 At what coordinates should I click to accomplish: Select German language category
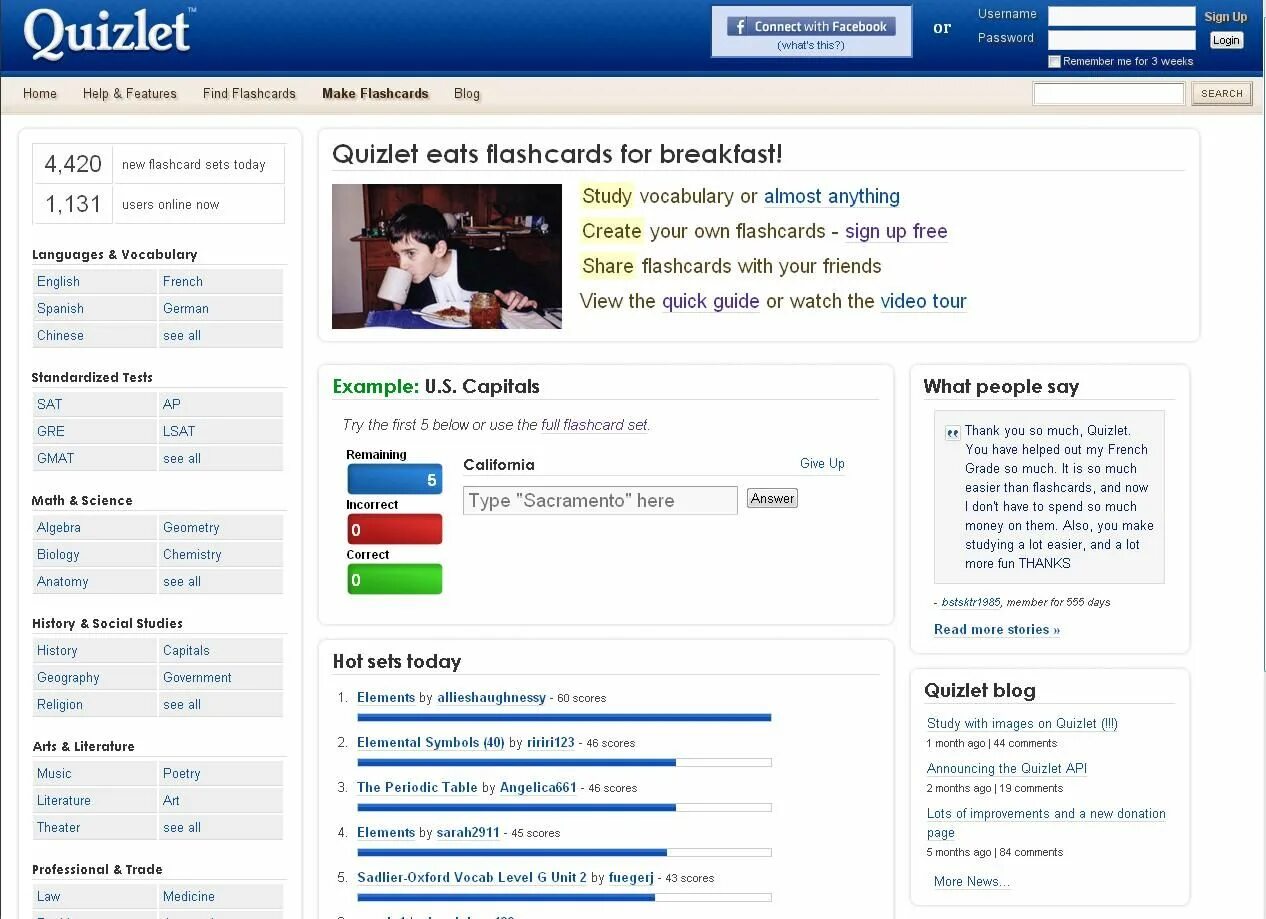[186, 309]
